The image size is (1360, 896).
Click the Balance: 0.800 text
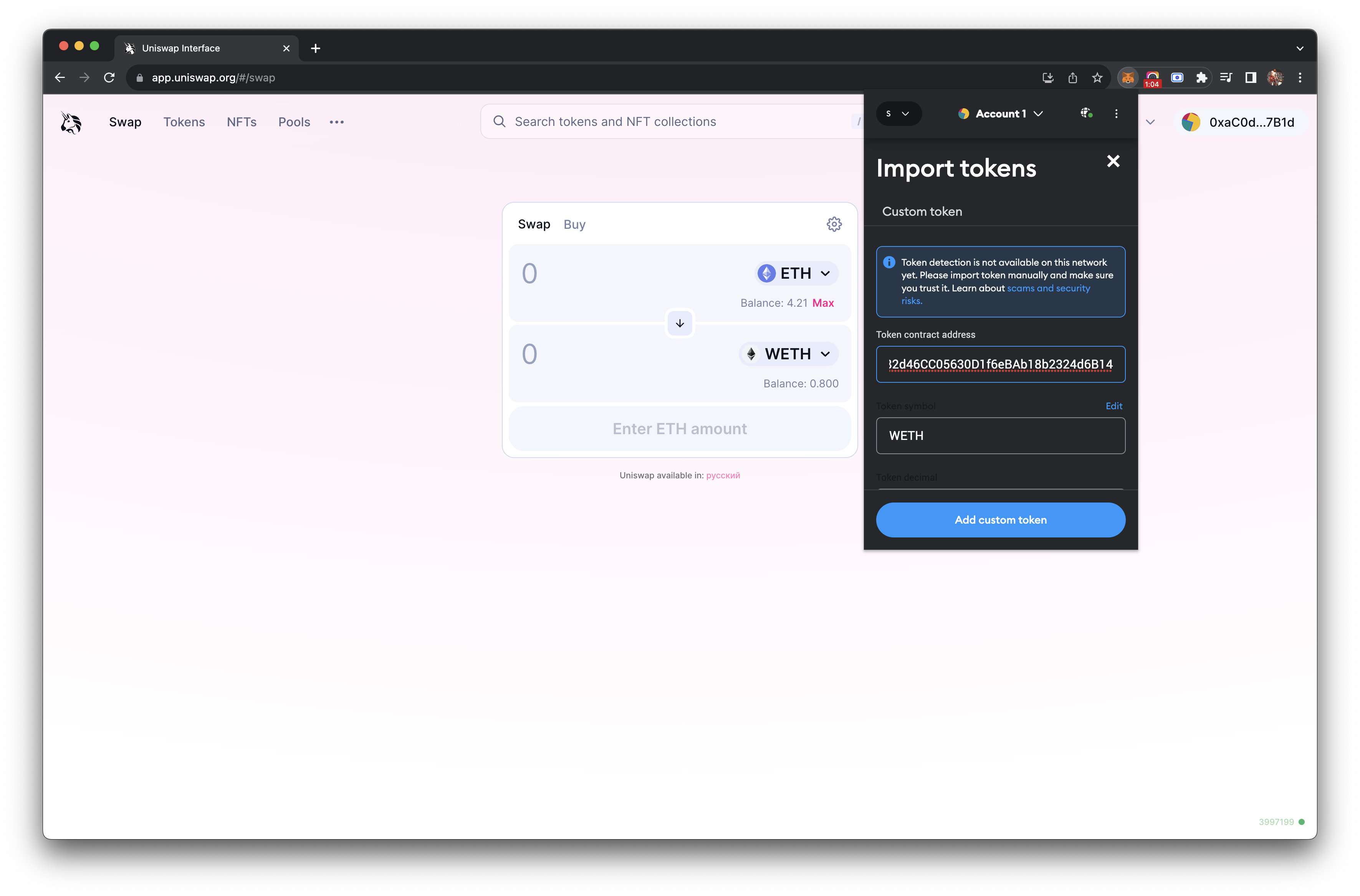point(801,384)
